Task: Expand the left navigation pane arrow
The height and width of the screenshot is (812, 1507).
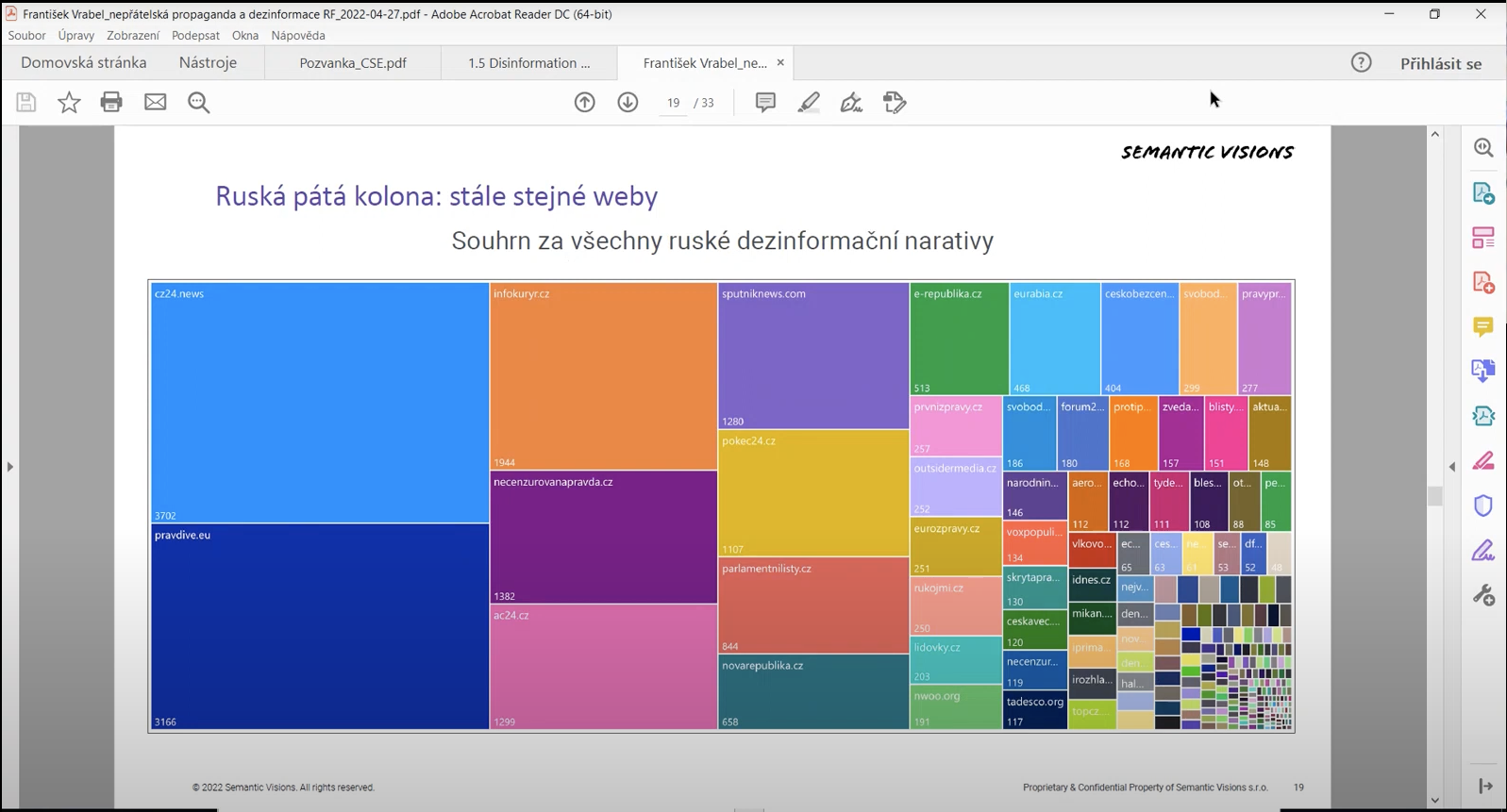Action: pos(9,466)
